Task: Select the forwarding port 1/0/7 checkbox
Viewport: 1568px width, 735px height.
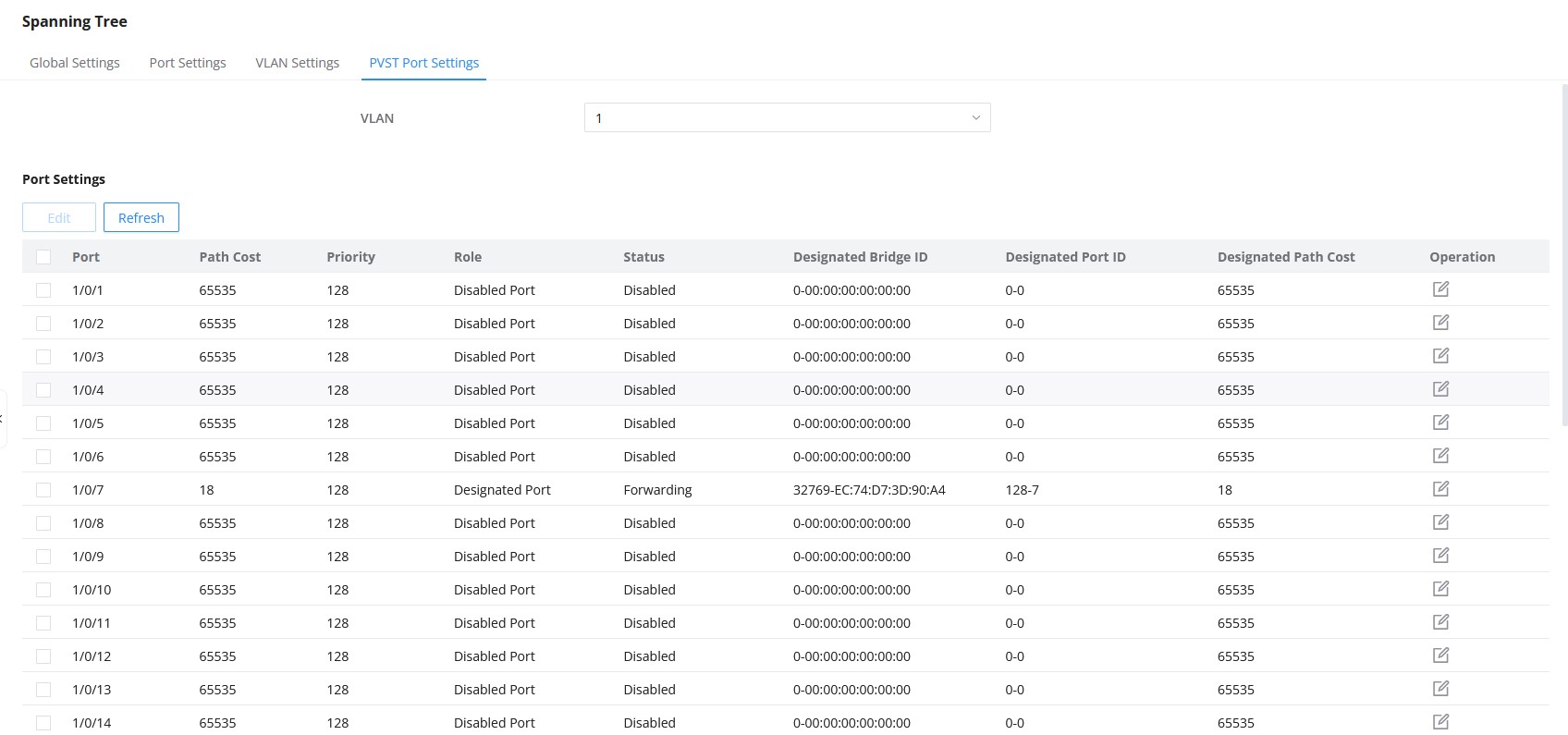Action: click(43, 490)
